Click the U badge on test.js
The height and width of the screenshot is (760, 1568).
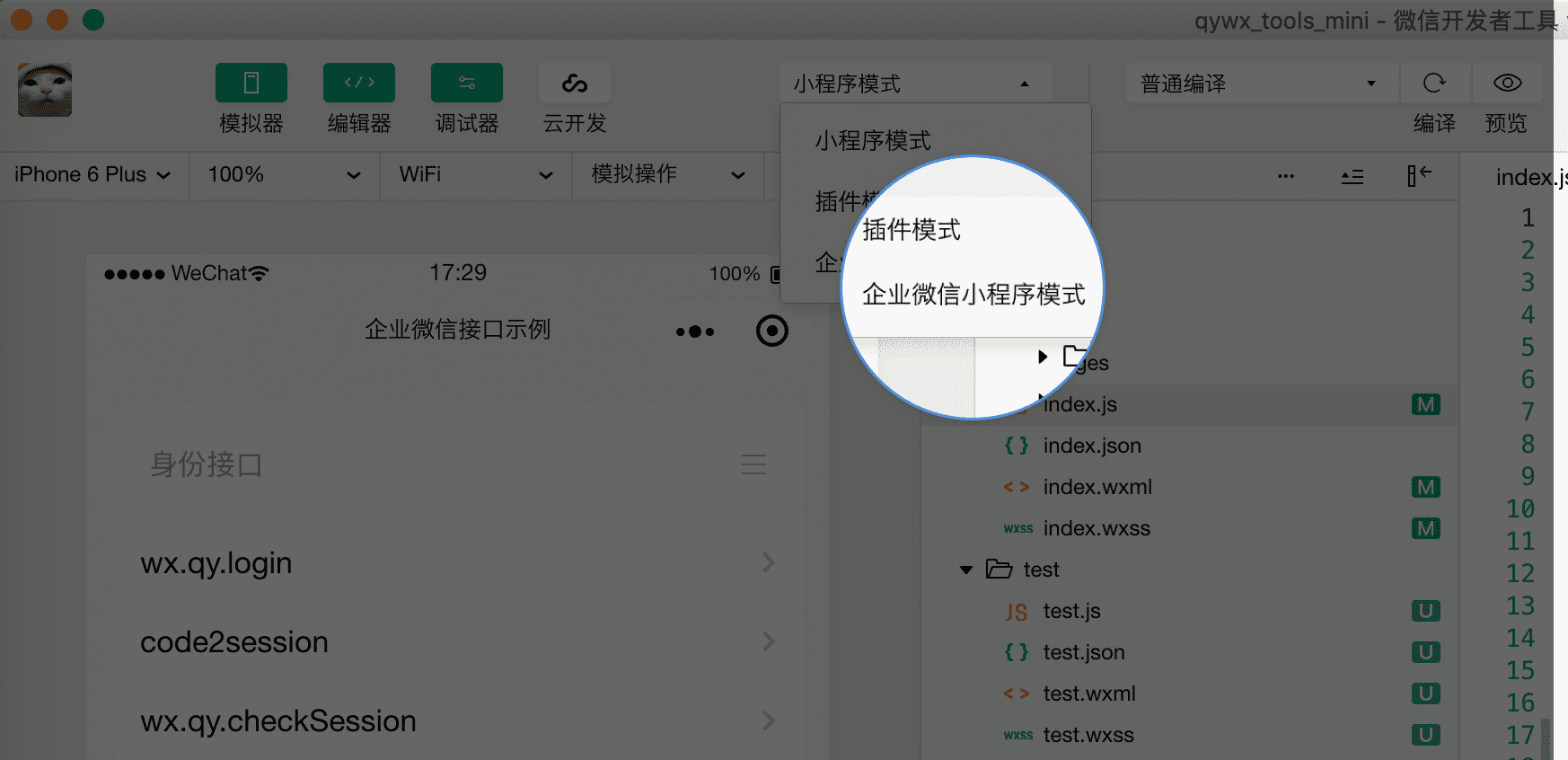tap(1426, 611)
